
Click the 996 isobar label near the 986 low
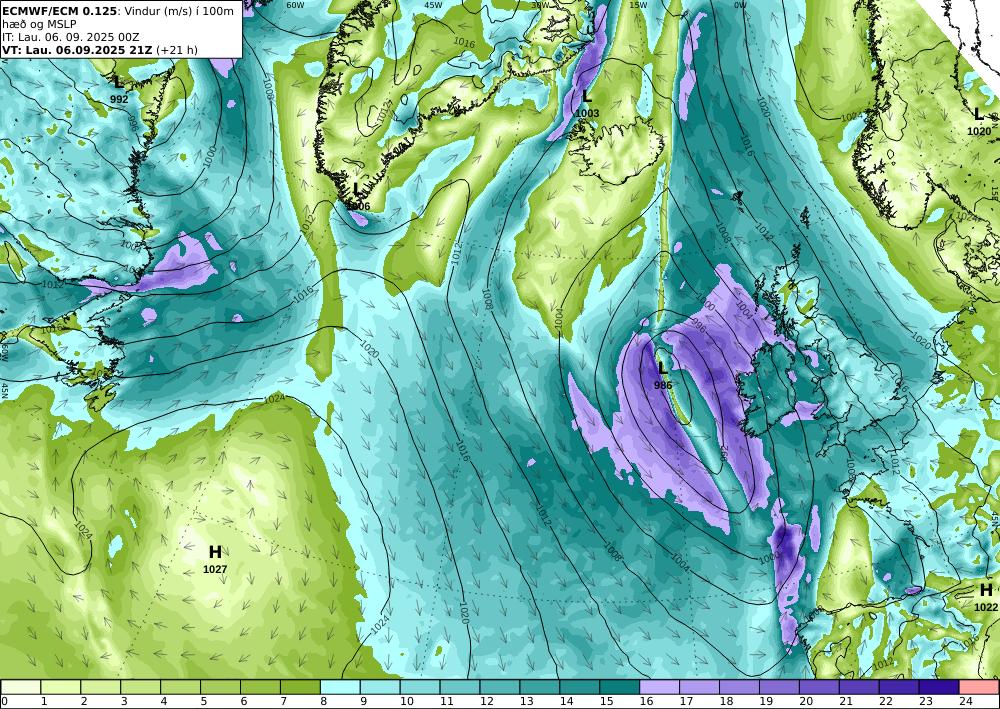click(699, 326)
